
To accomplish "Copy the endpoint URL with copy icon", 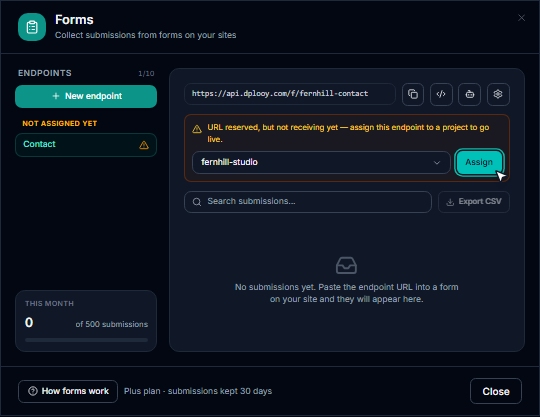I will point(413,94).
